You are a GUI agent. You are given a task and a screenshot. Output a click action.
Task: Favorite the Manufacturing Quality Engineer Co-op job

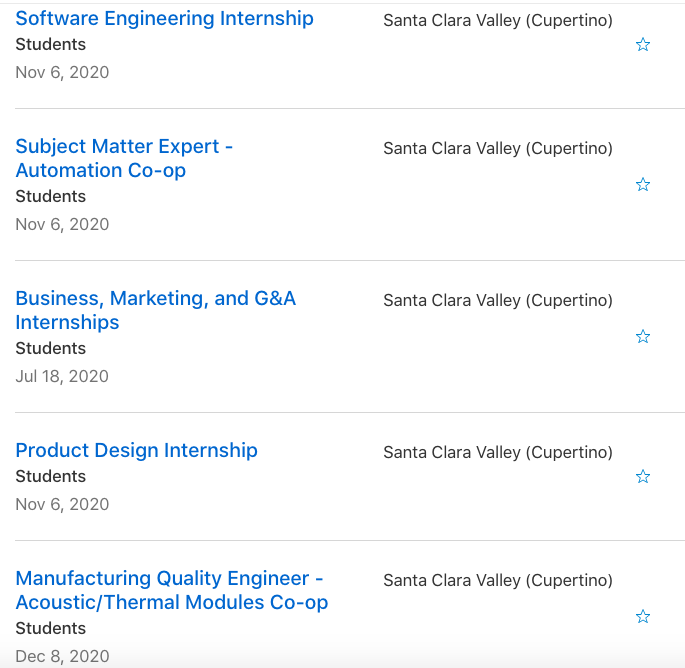(643, 617)
